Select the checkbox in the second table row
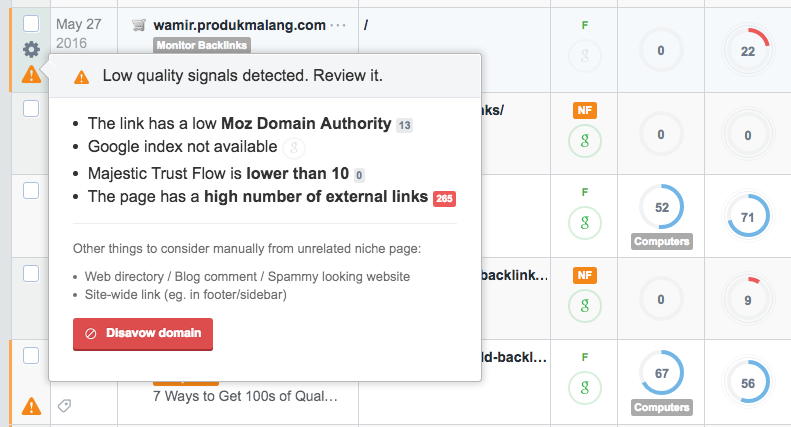 point(31,107)
